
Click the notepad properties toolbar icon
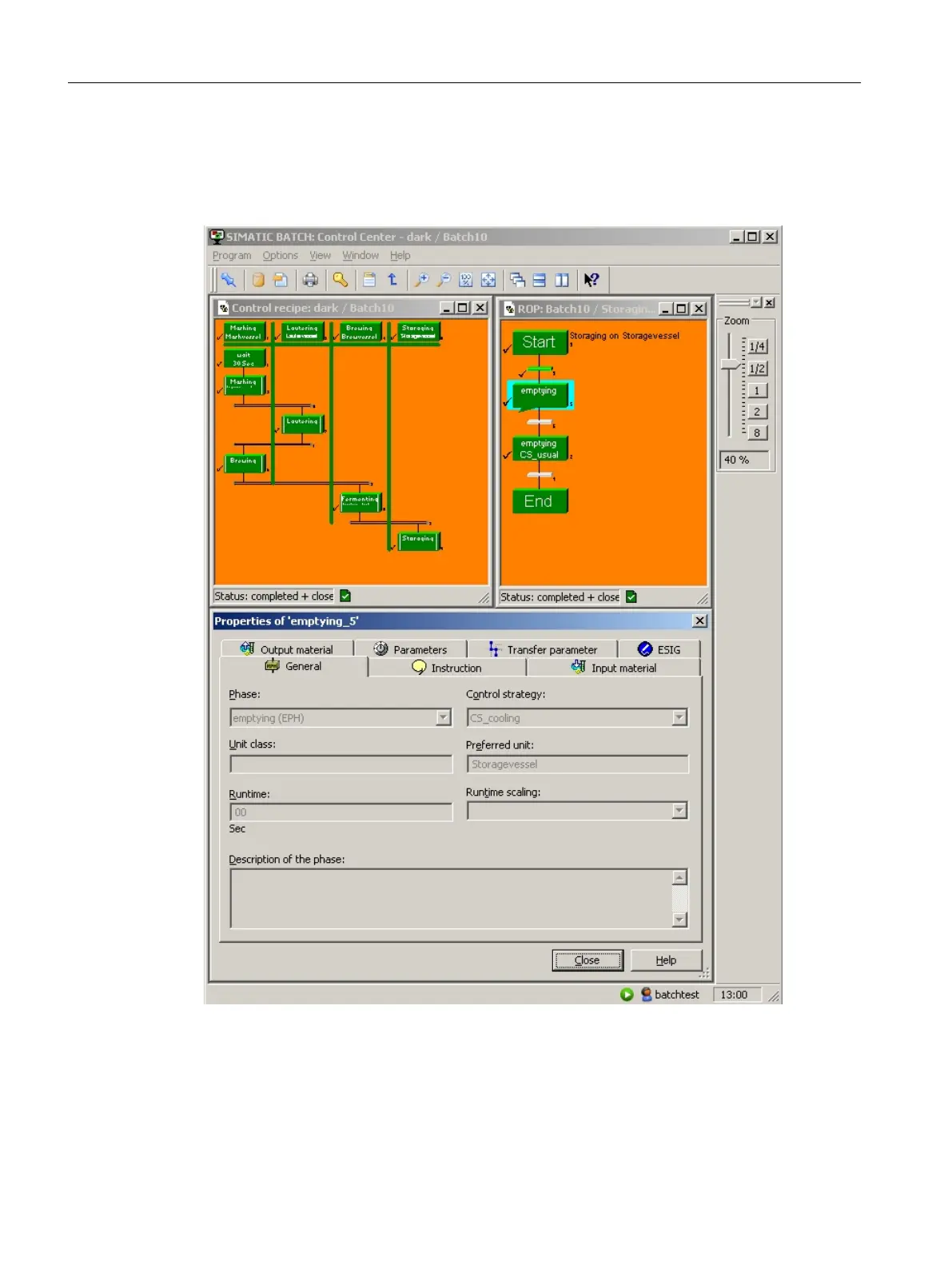tap(369, 280)
